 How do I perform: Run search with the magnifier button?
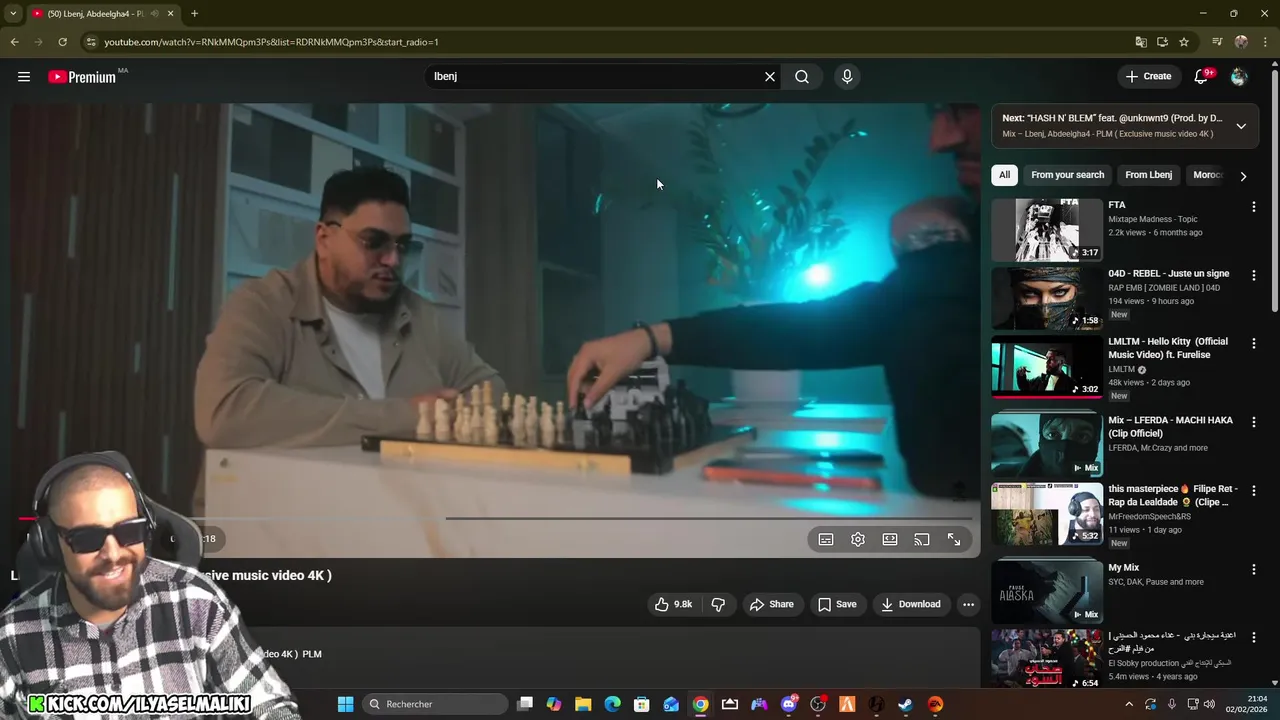click(802, 77)
